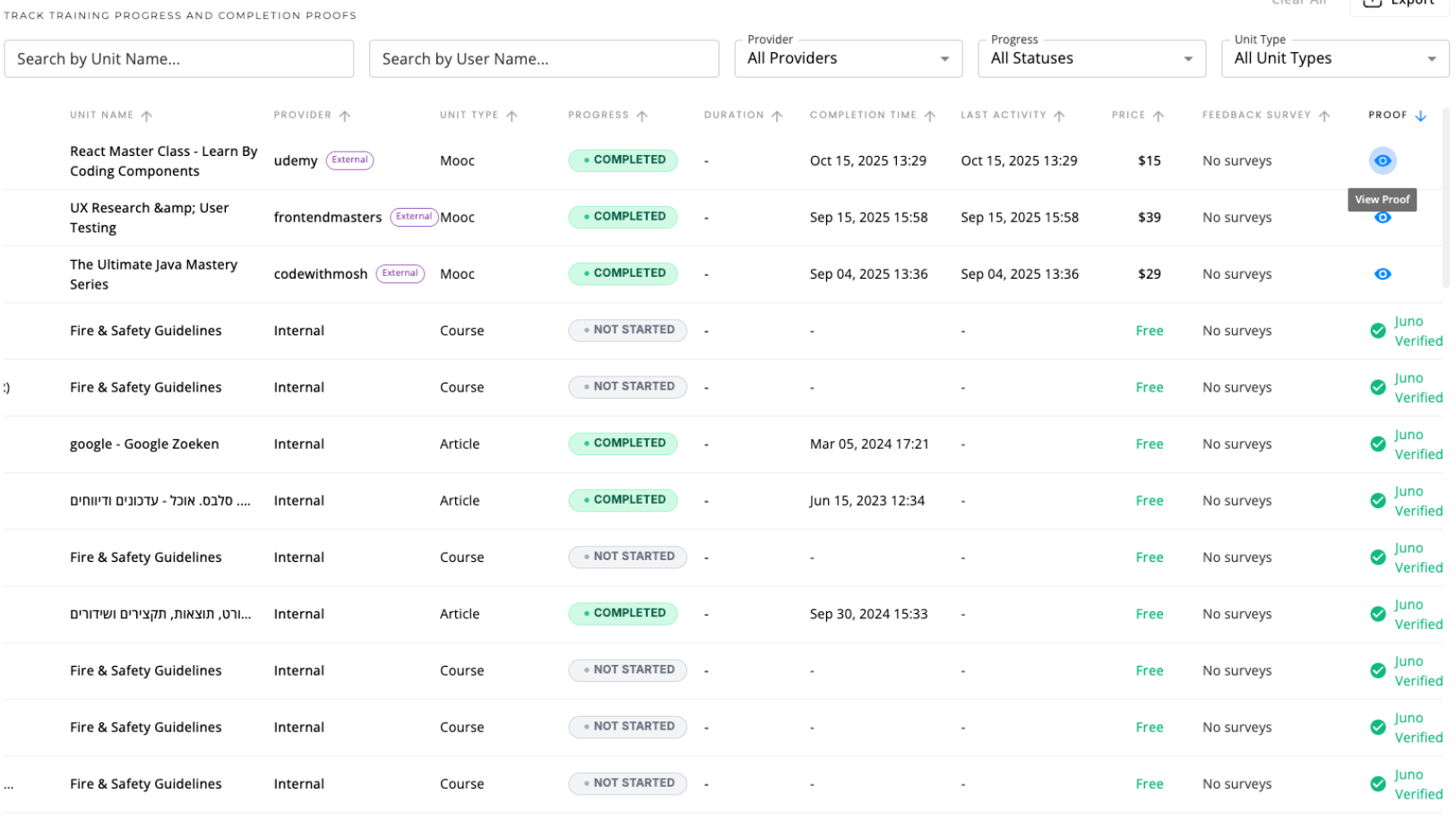Sort by Unit Type arrow icon
1456x820 pixels.
pos(512,116)
